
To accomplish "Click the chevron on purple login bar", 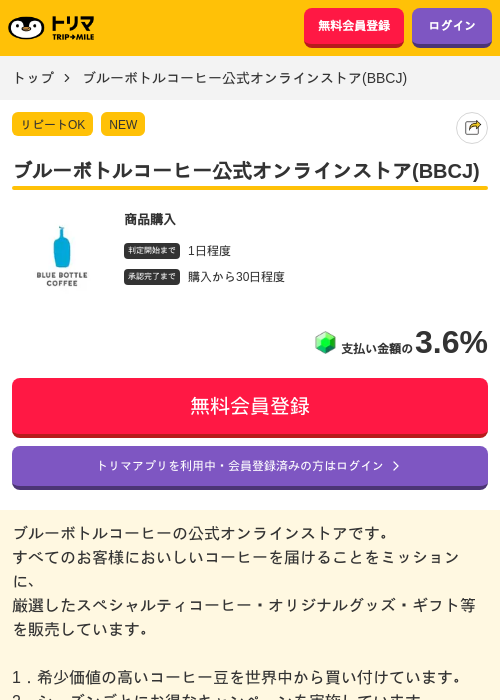I will [x=396, y=466].
